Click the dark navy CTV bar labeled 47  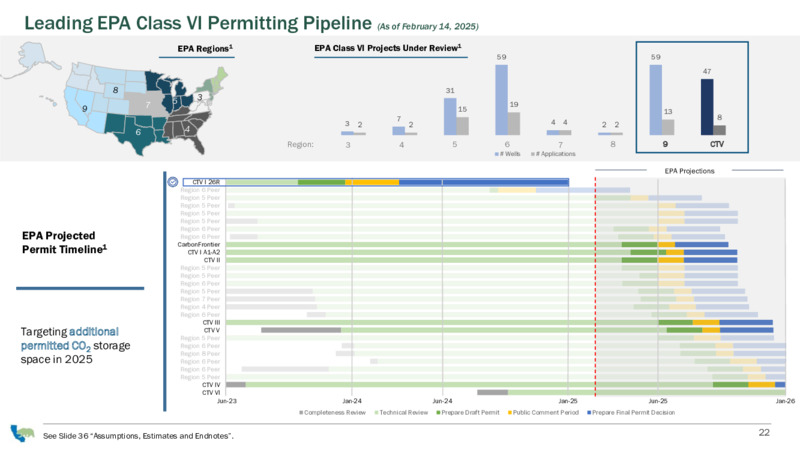[x=707, y=107]
